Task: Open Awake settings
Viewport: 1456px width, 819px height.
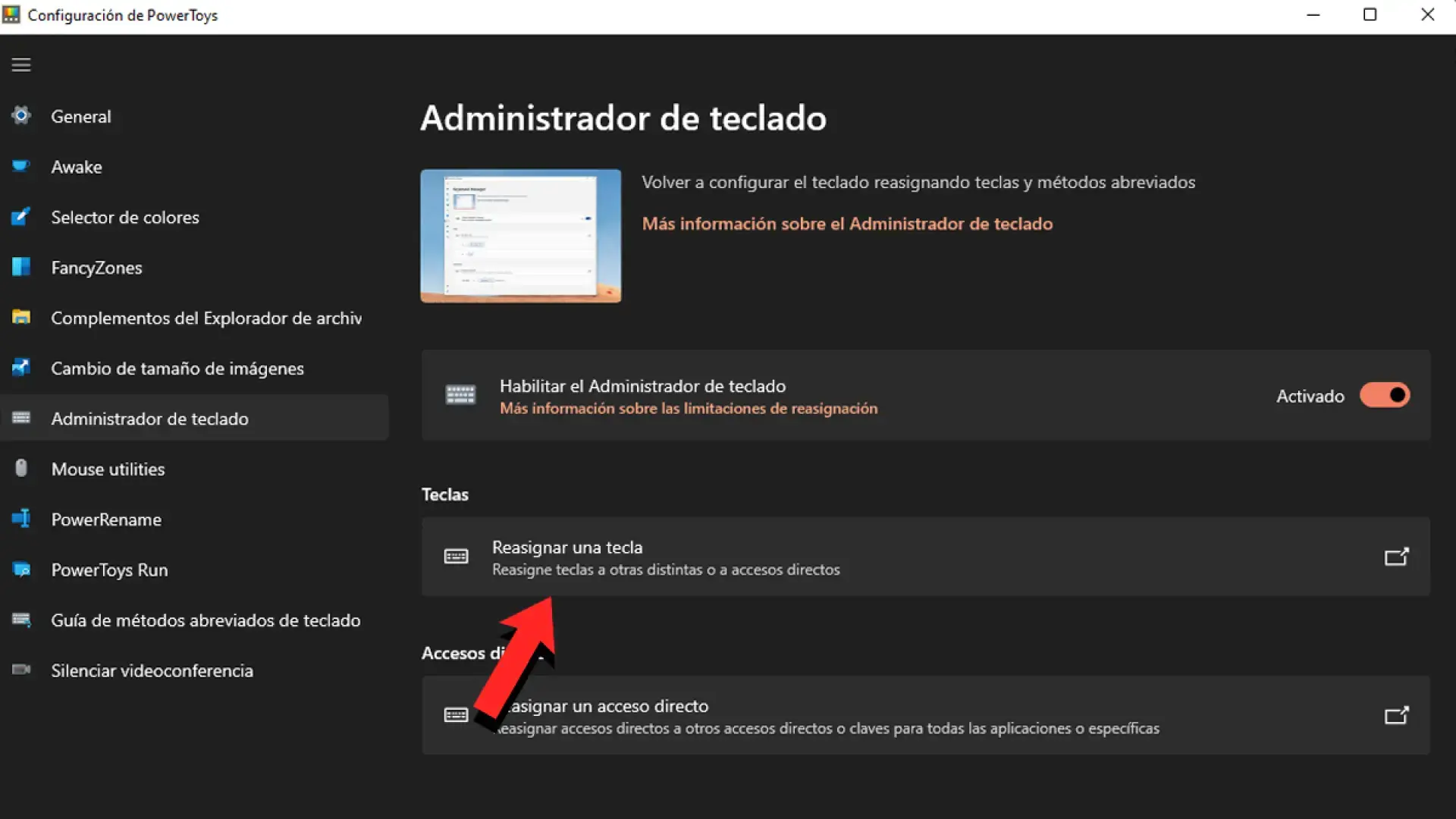Action: [x=77, y=167]
